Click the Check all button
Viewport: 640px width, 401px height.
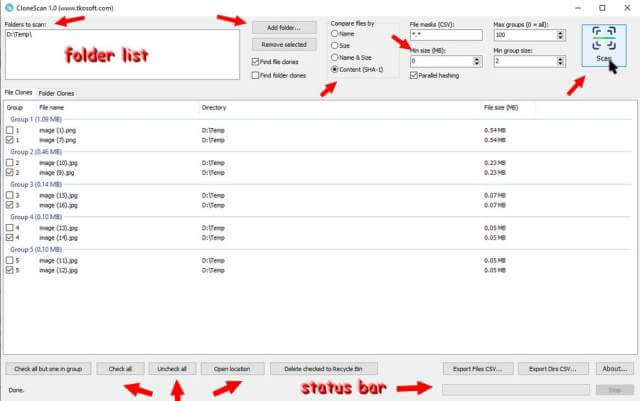pos(120,369)
